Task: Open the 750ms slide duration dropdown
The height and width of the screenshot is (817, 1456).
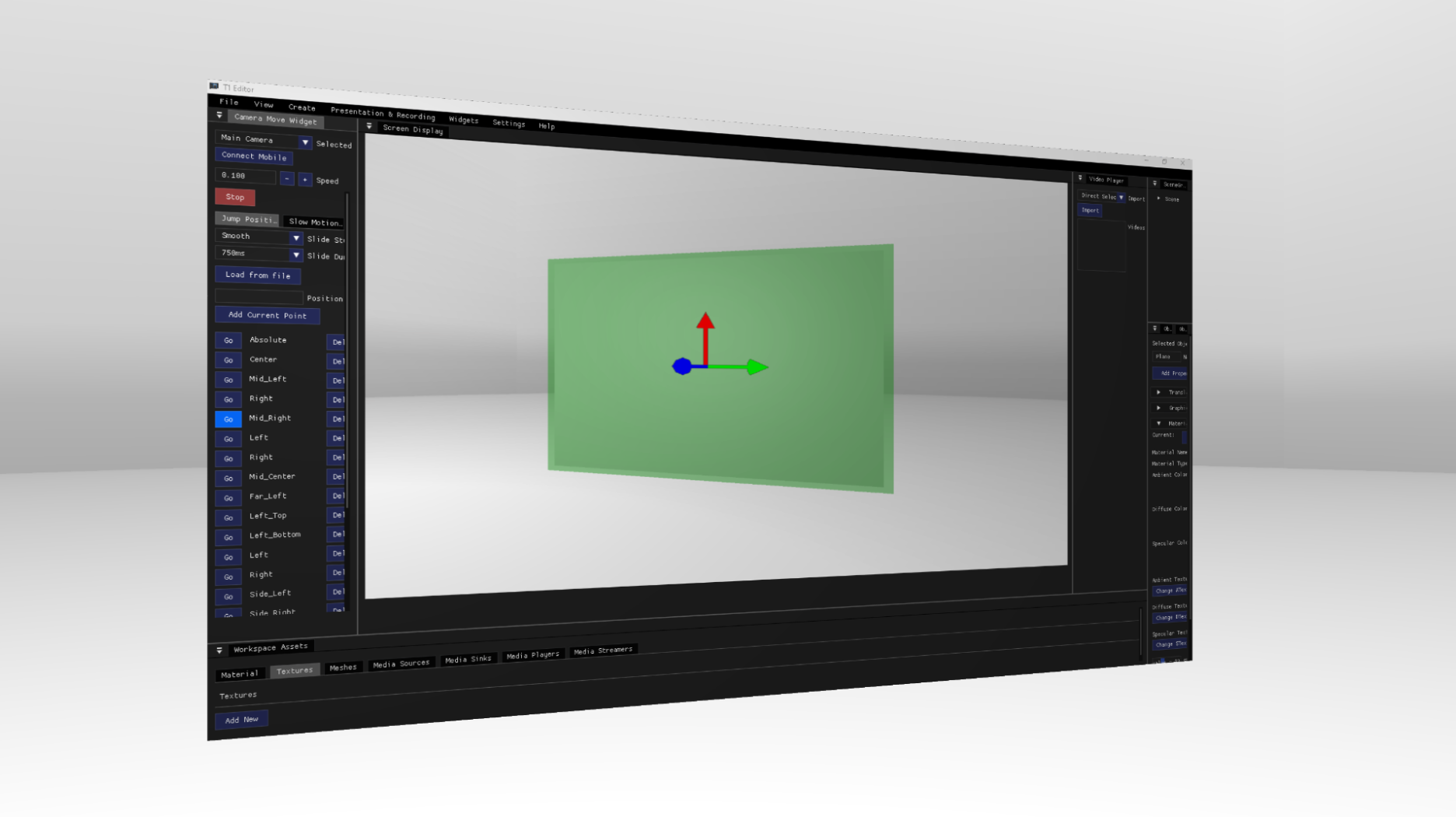Action: 259,254
